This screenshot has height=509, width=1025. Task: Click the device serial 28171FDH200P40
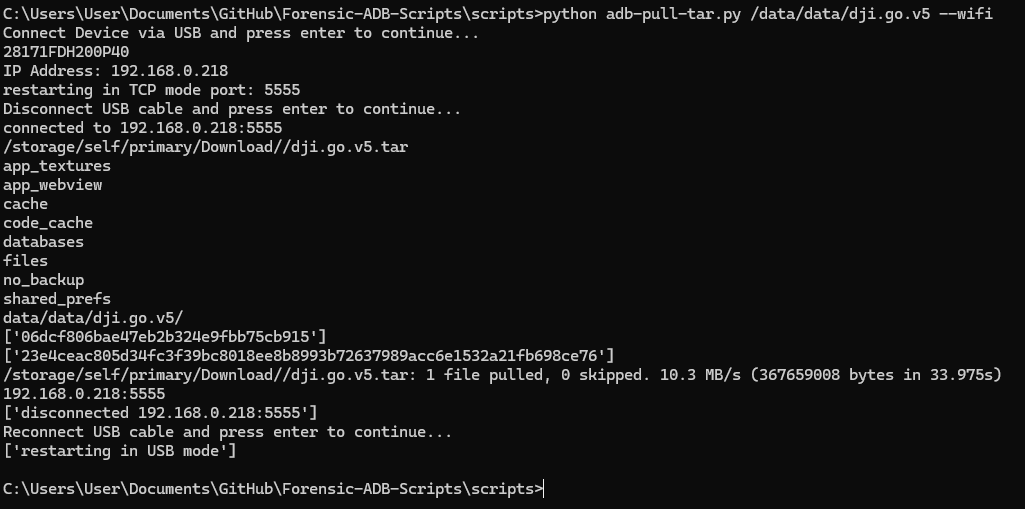coord(66,52)
